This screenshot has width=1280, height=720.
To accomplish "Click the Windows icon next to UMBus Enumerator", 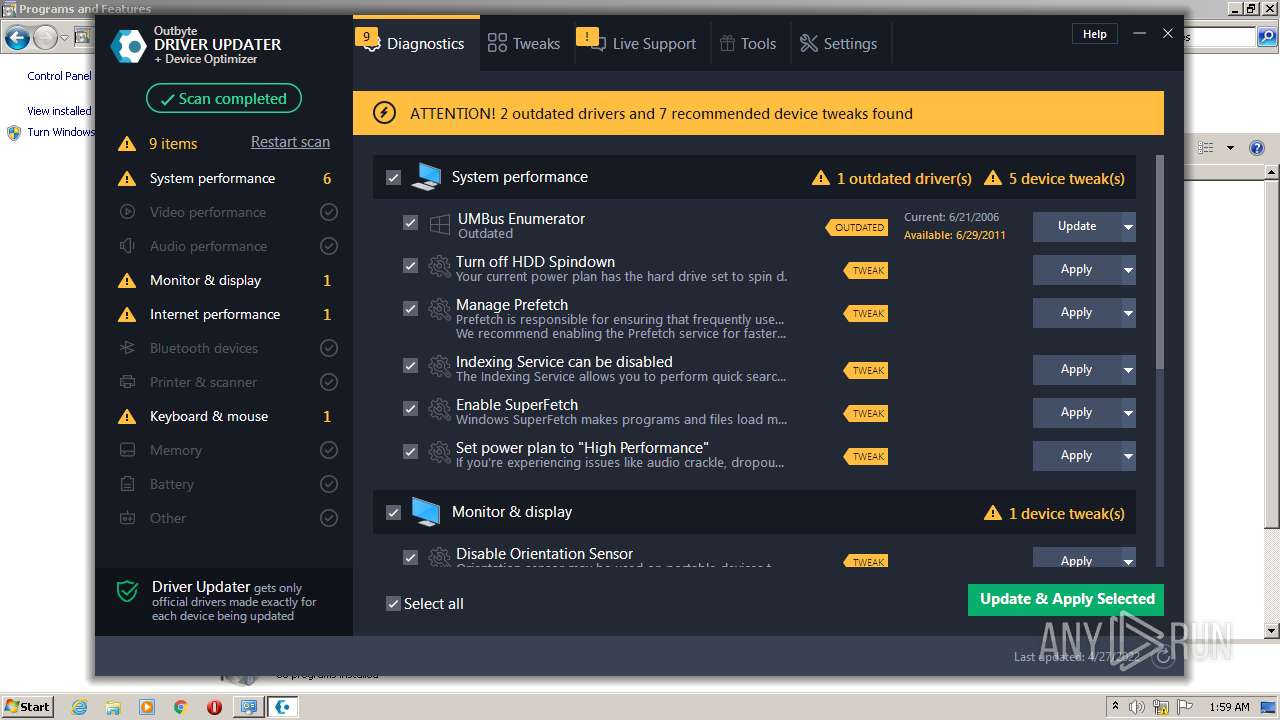I will (x=439, y=225).
